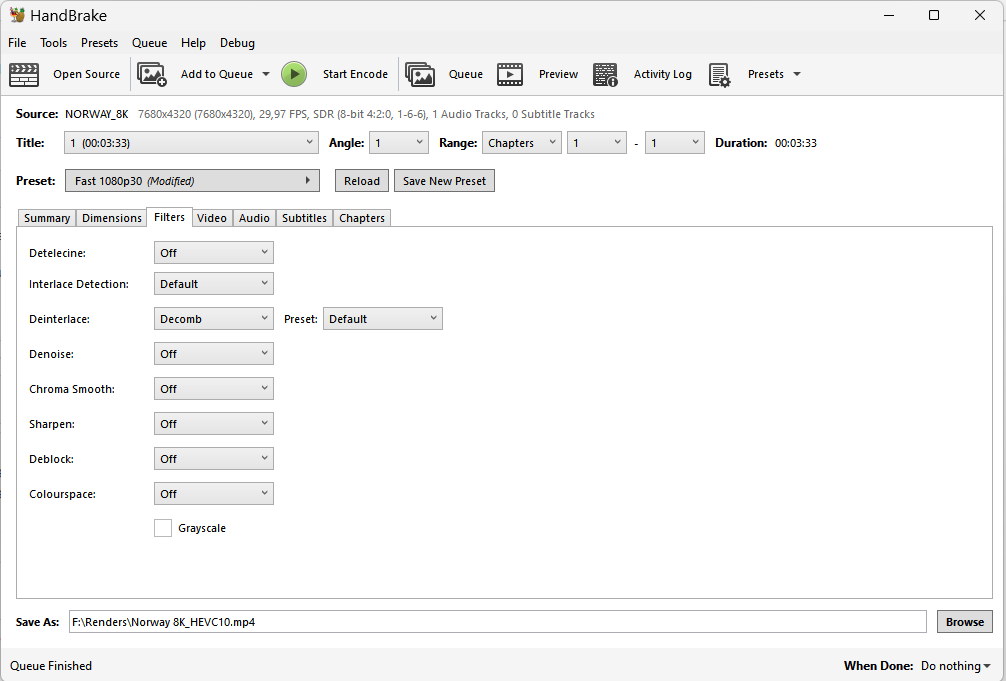Click the NORWAY_8K source name
Screen dimensions: 1006x681
[x=96, y=114]
